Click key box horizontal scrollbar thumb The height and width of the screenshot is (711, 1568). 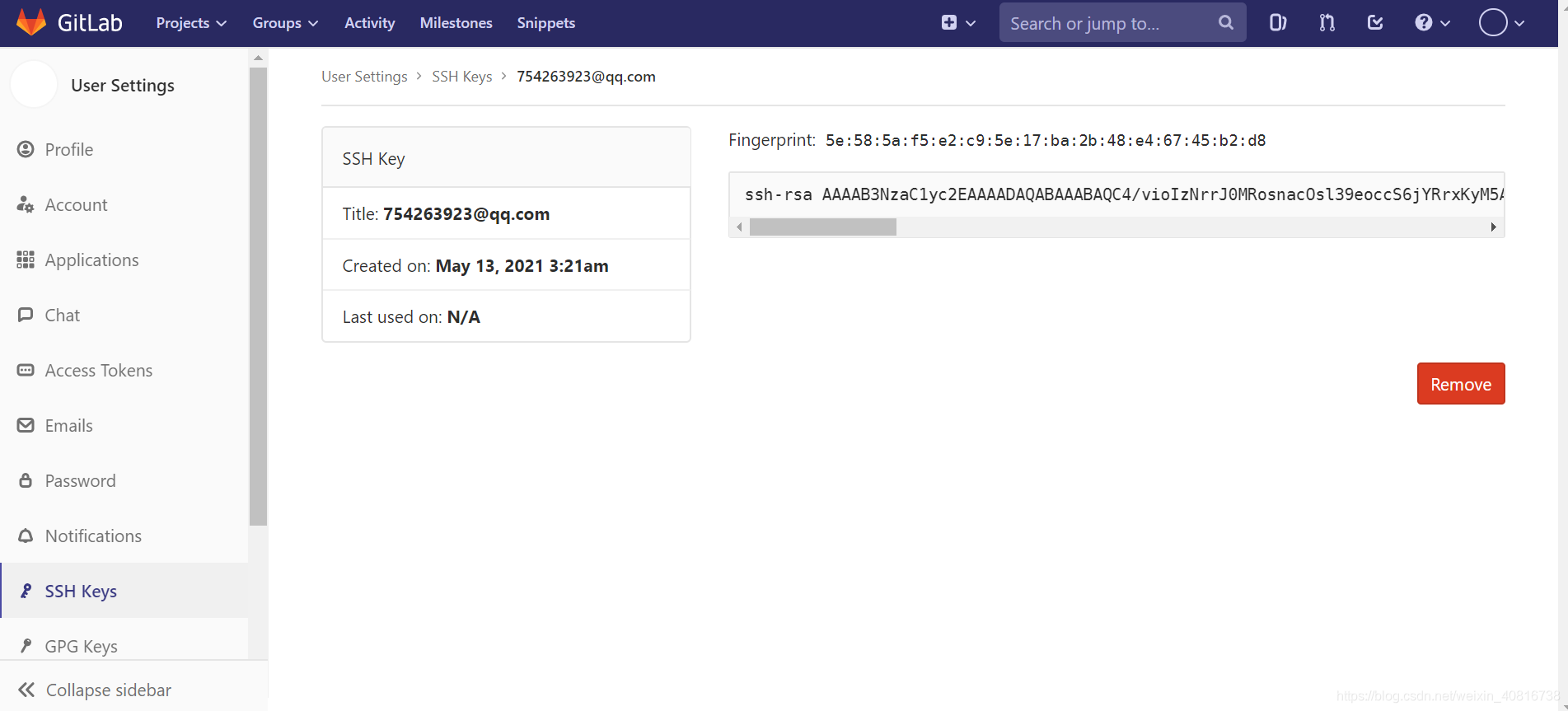tap(823, 227)
